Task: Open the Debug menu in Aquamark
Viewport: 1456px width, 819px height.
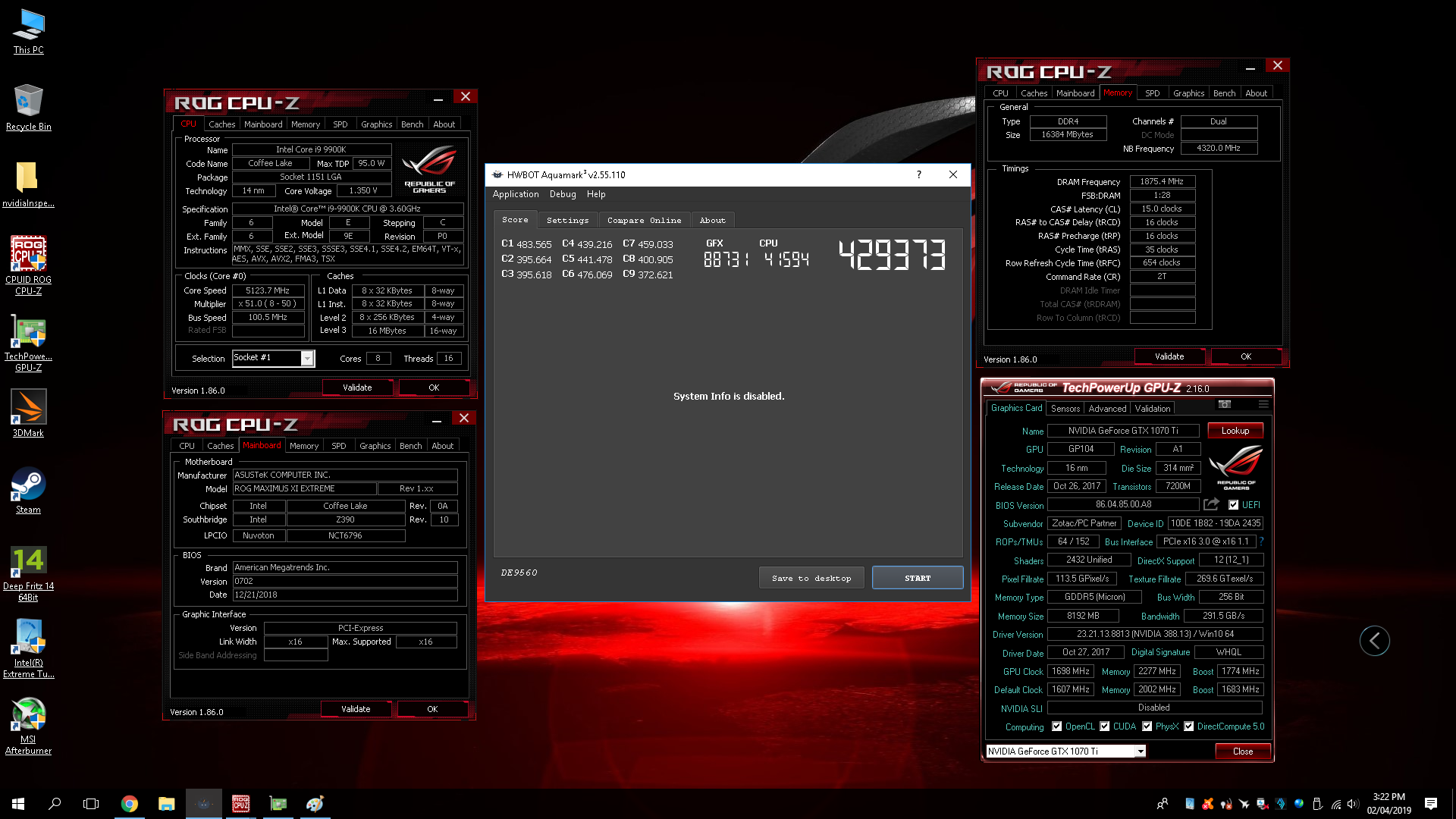Action: pos(563,194)
